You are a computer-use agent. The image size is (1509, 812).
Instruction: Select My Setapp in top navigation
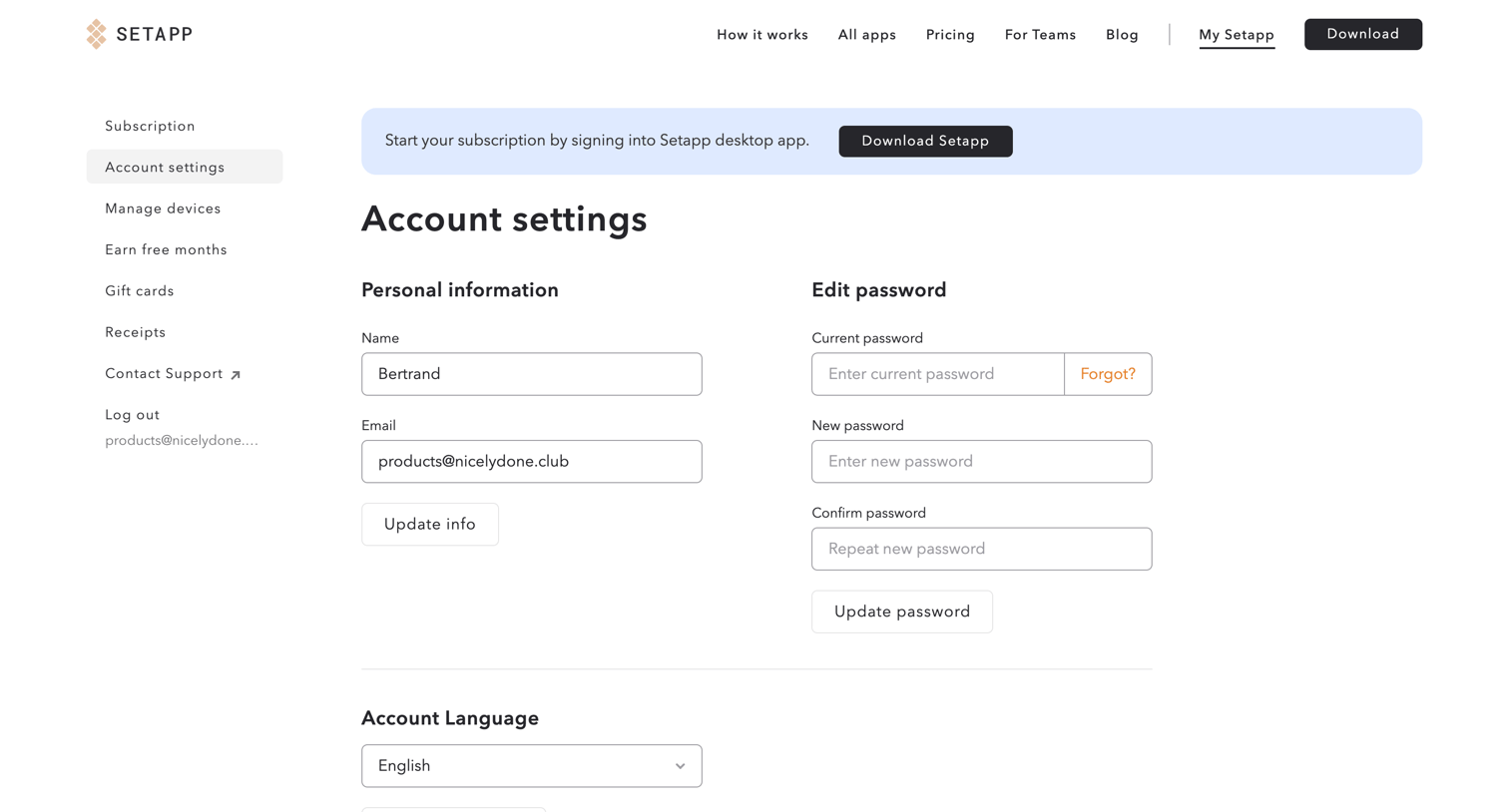pyautogui.click(x=1237, y=35)
